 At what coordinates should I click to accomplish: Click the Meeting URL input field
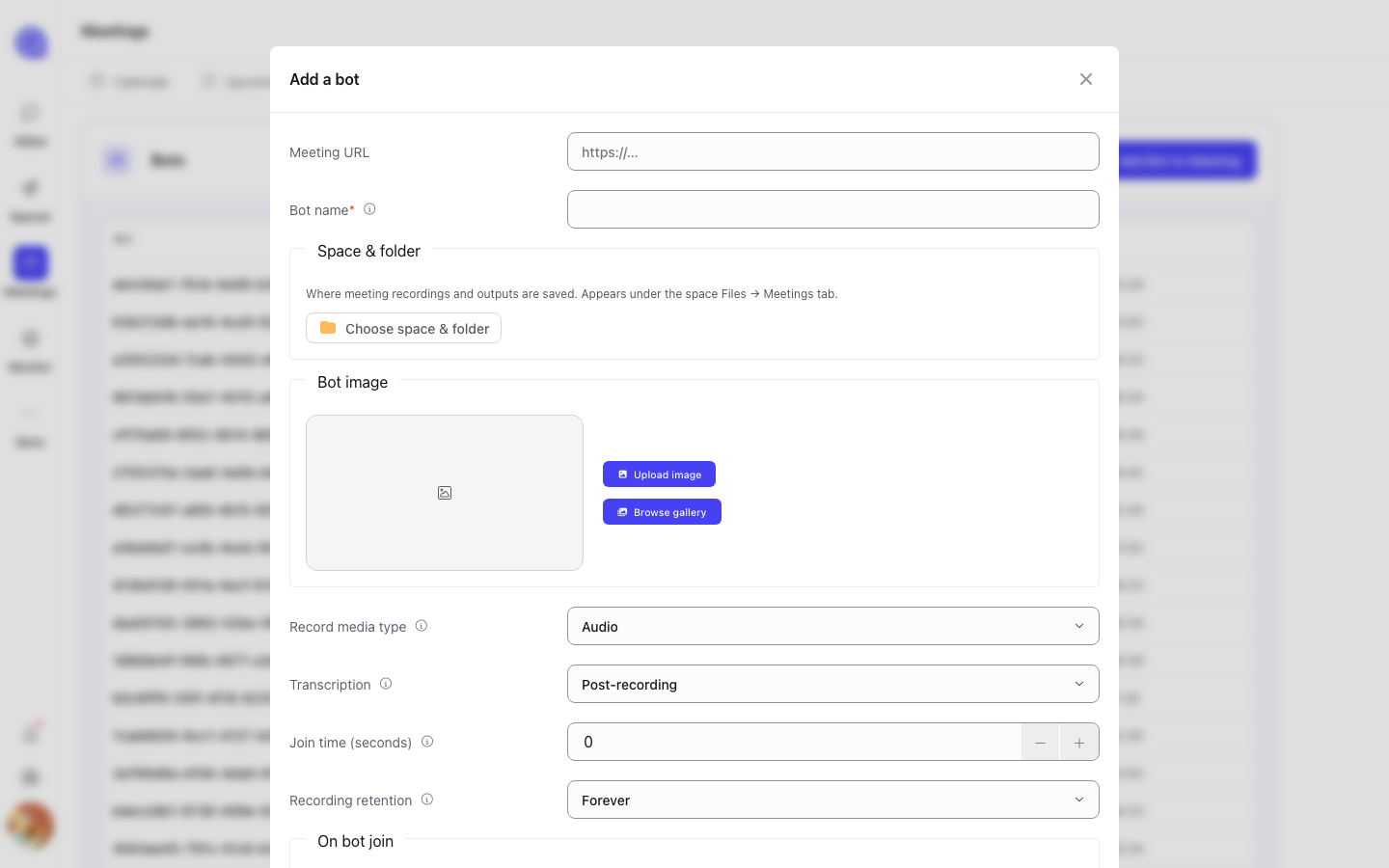pyautogui.click(x=833, y=151)
